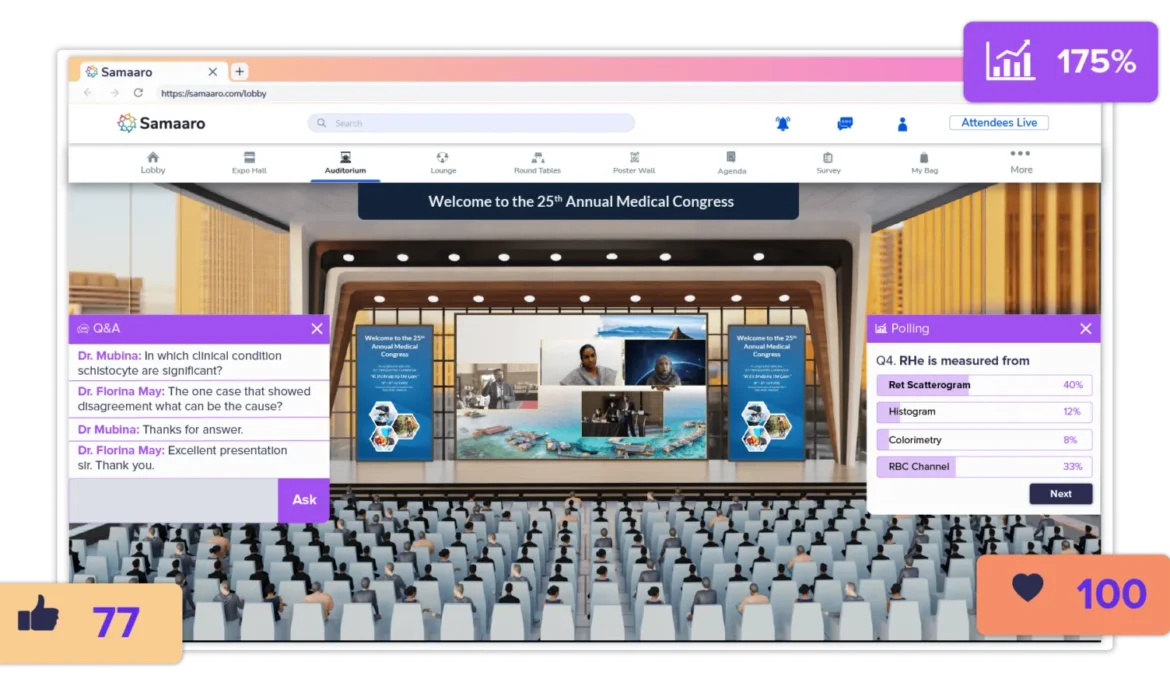Choose the Colorimetry poll option

983,439
